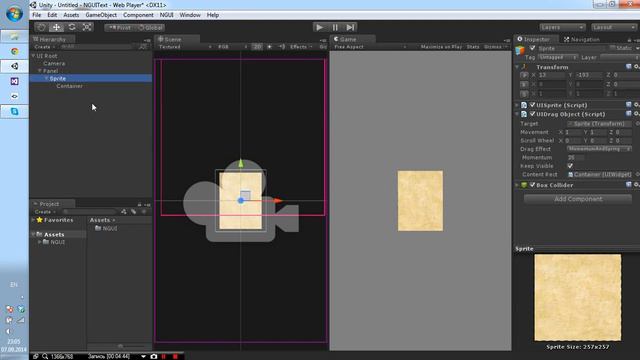Image resolution: width=640 pixels, height=360 pixels.
Task: Open the Layout dropdown
Action: coord(613,27)
